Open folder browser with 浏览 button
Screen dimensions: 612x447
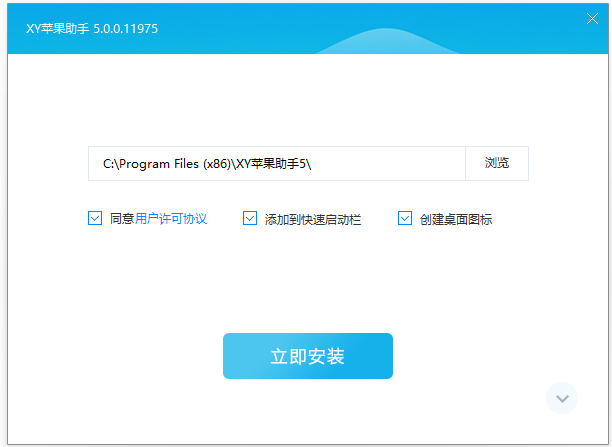pos(496,163)
